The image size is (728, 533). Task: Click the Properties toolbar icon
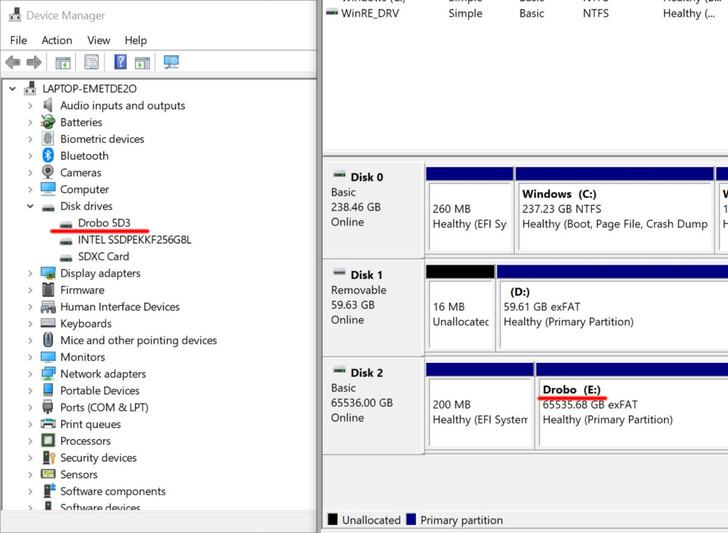[92, 63]
